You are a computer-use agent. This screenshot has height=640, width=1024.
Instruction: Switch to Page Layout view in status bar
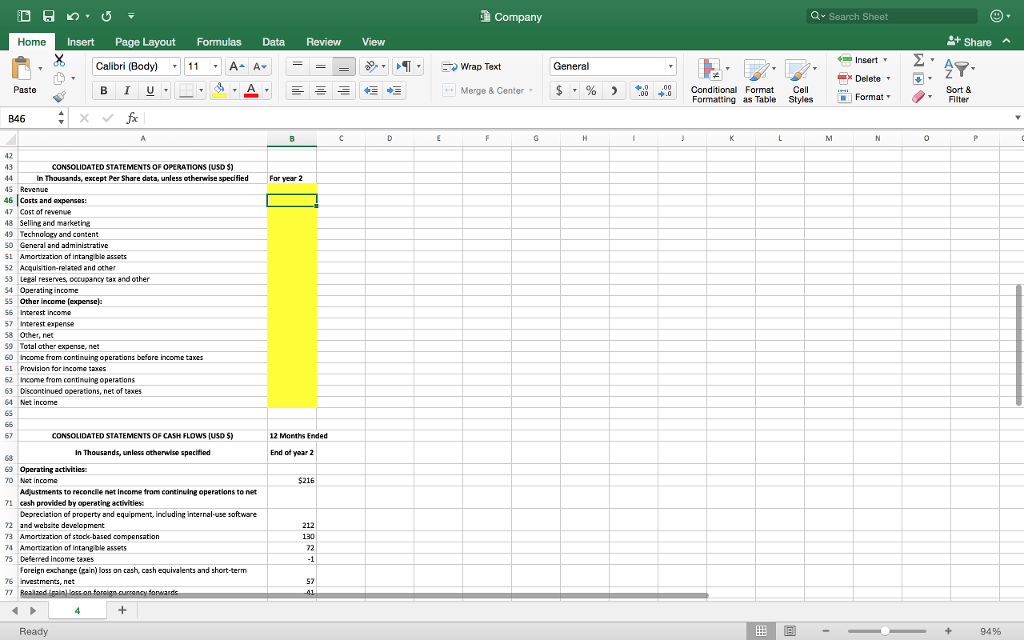pos(790,631)
